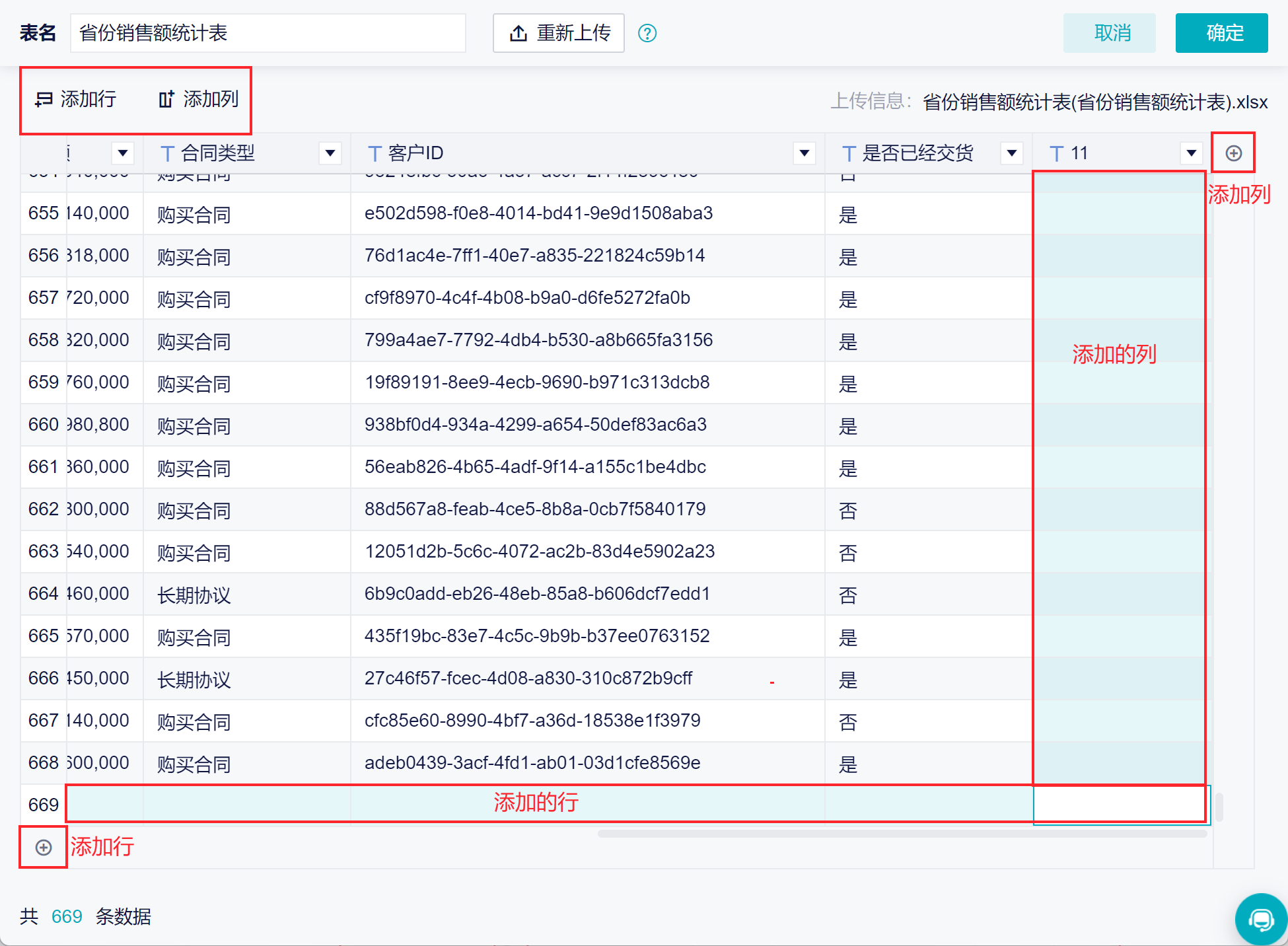1288x946 pixels.
Task: Open the chat support bubble icon
Action: coord(1261,919)
